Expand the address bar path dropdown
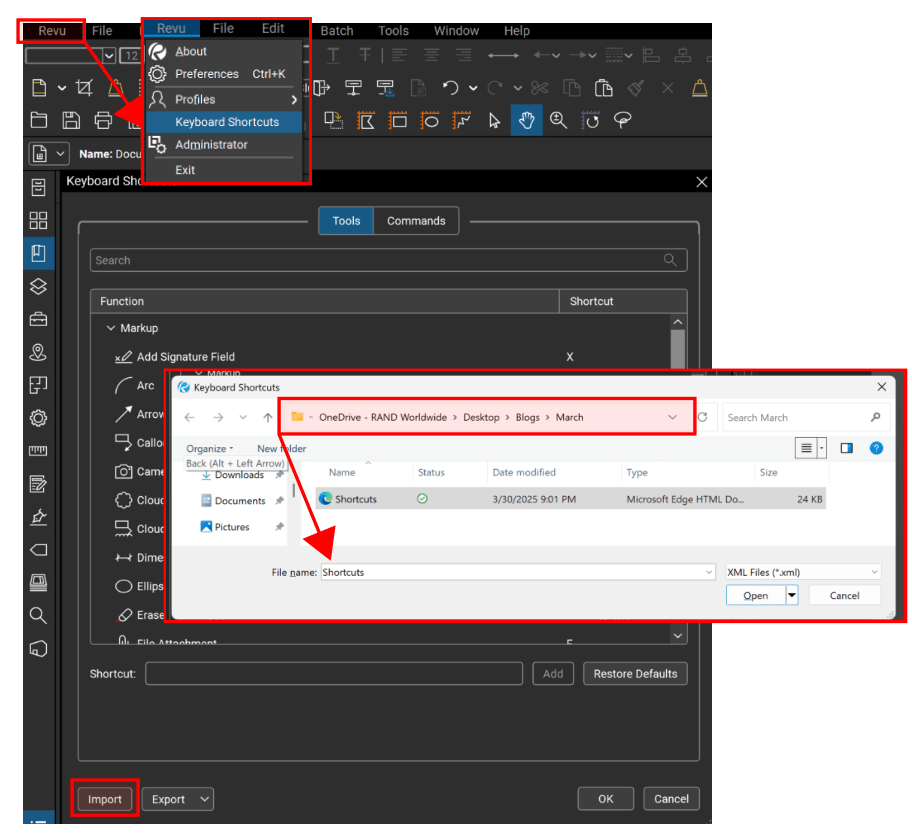This screenshot has height=836, width=912. pyautogui.click(x=672, y=417)
